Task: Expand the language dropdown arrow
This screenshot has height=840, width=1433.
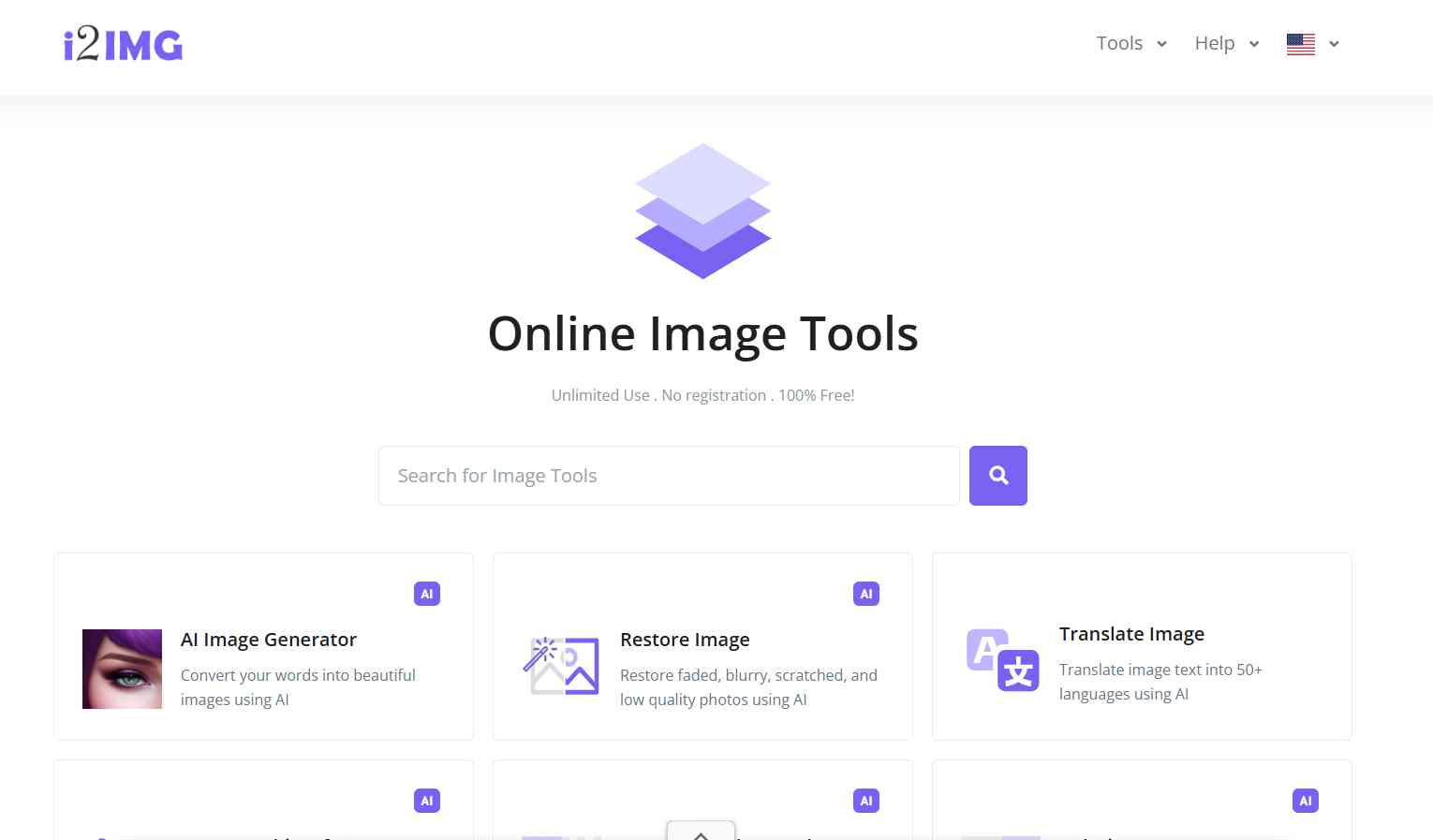Action: (1335, 44)
